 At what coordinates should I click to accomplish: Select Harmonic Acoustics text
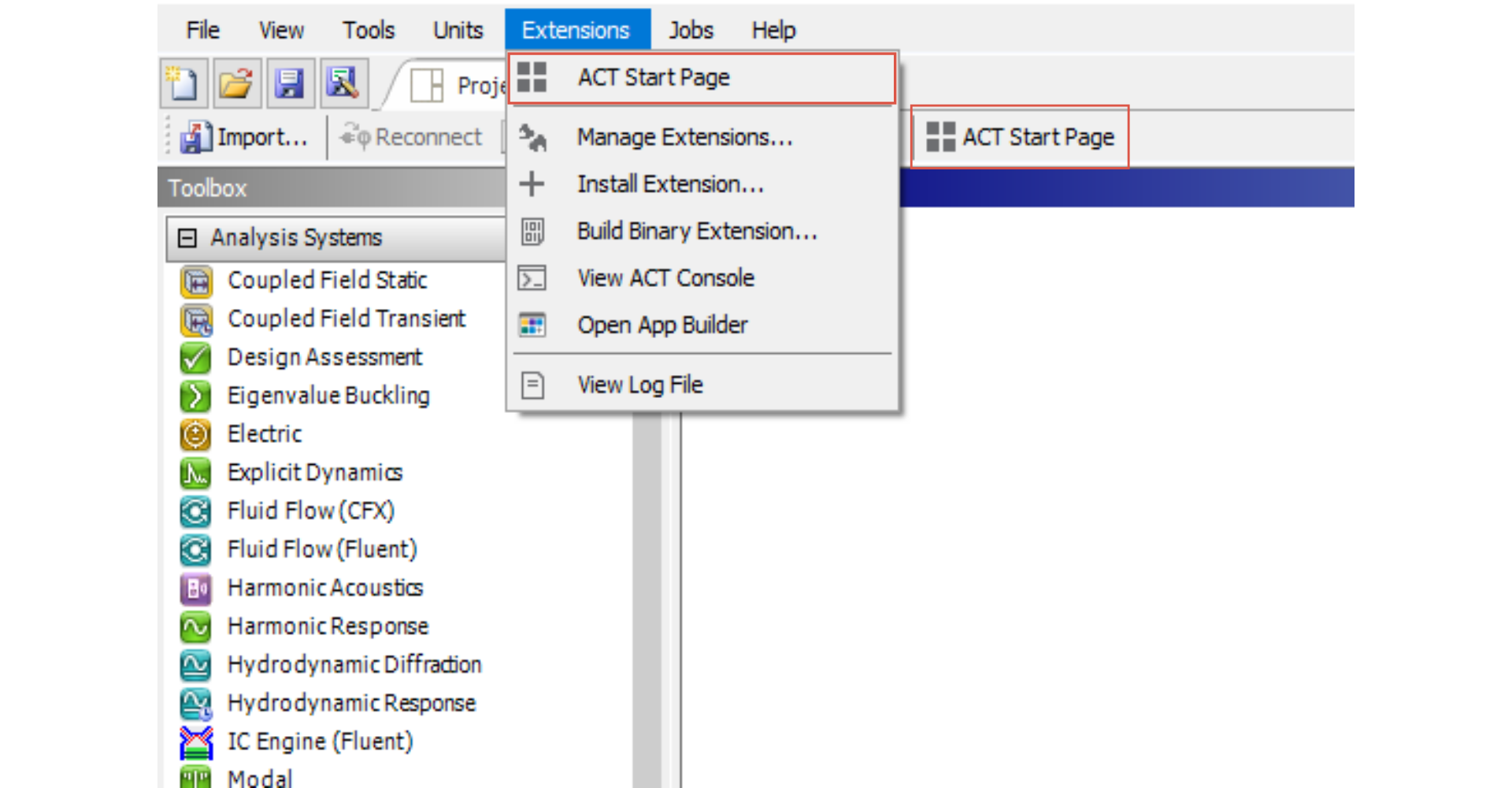click(x=325, y=588)
